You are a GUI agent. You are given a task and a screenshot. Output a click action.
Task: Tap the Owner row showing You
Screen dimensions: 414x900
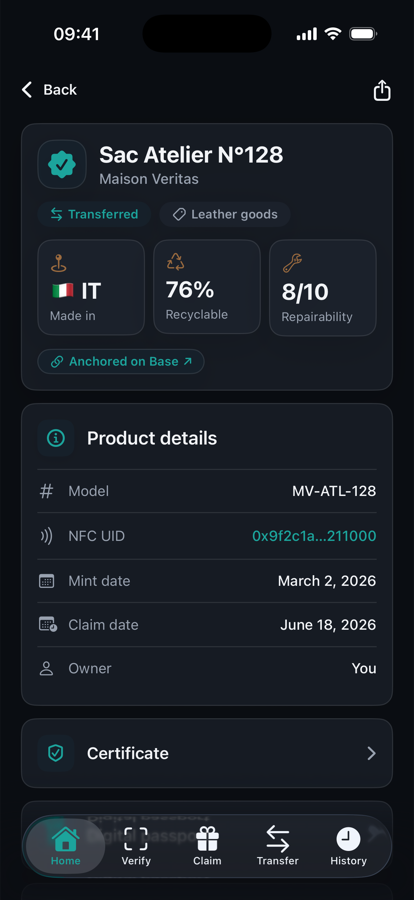[207, 669]
